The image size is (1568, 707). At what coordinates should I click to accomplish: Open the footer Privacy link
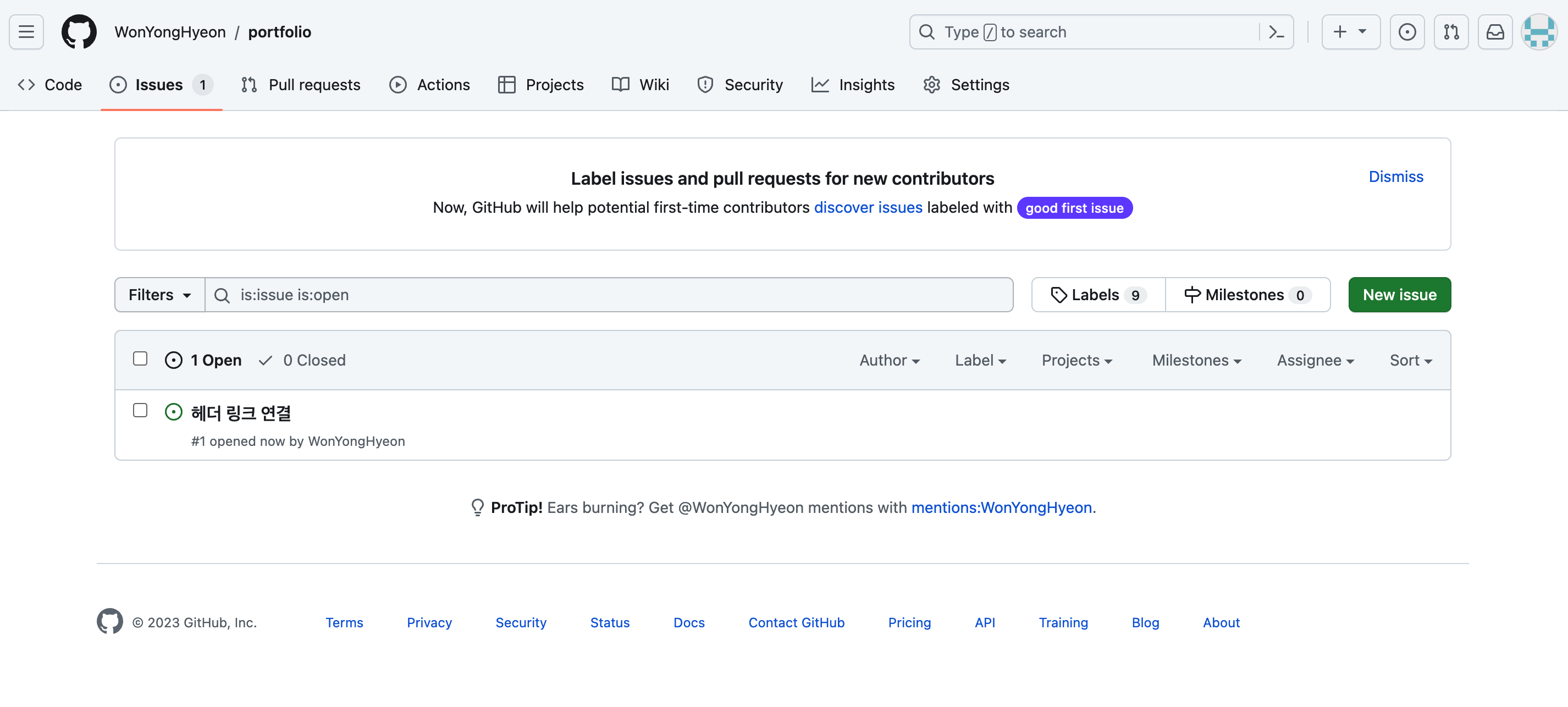[429, 622]
